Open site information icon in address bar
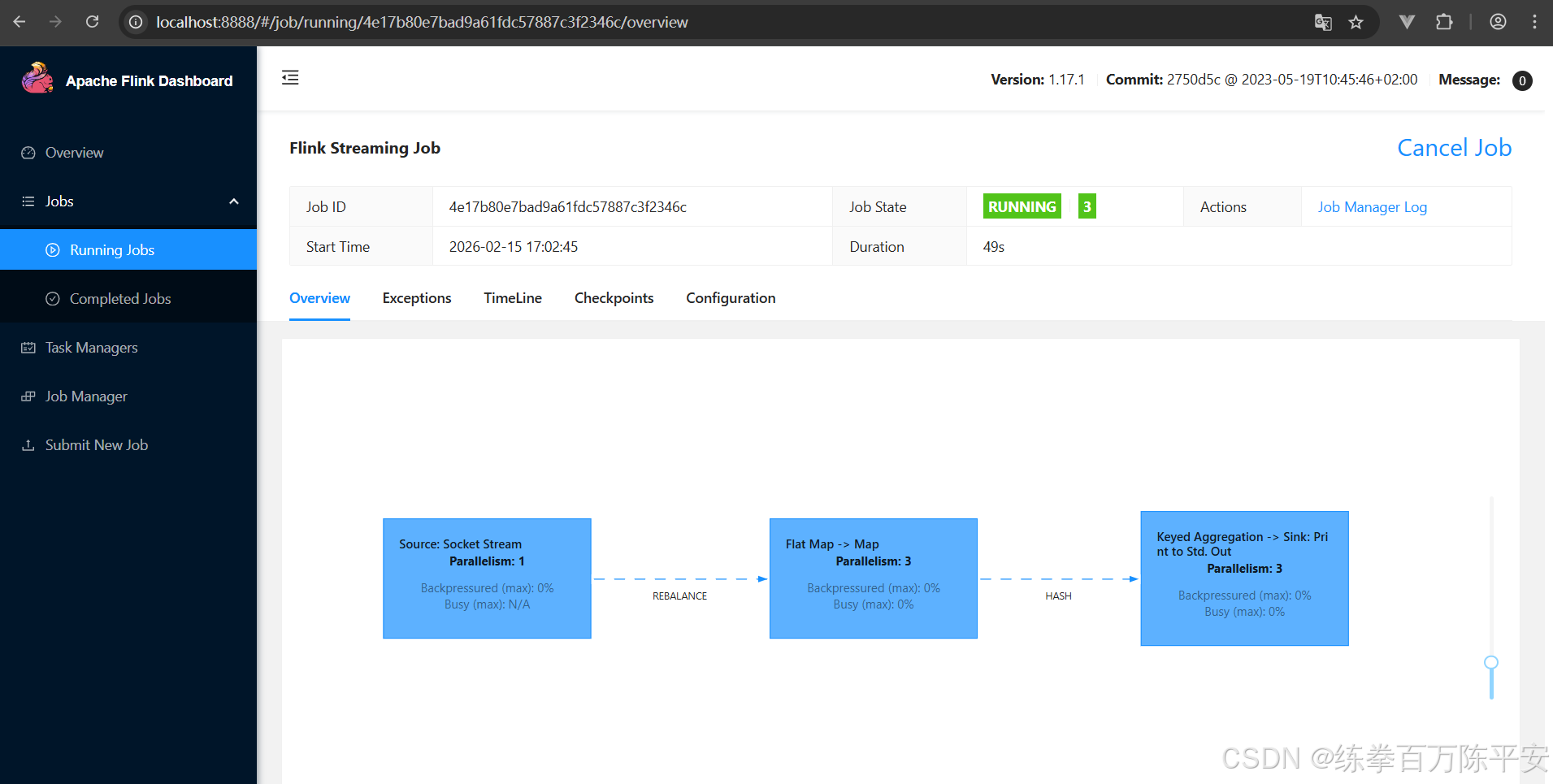Screen dimensions: 1553x784 [x=137, y=22]
